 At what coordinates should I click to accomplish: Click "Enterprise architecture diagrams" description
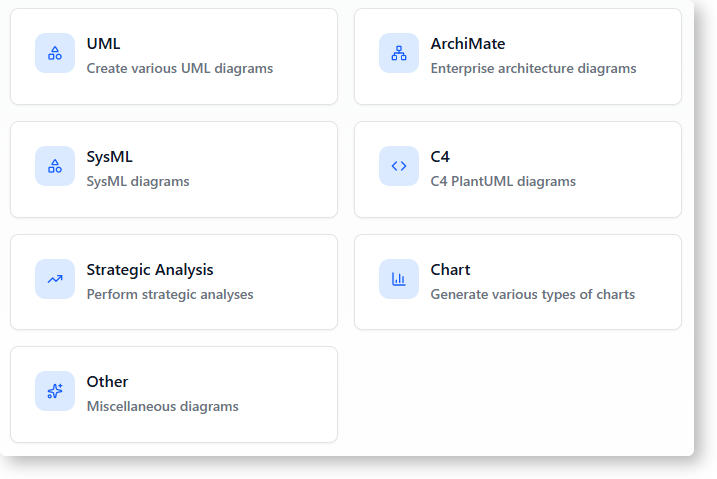point(533,69)
